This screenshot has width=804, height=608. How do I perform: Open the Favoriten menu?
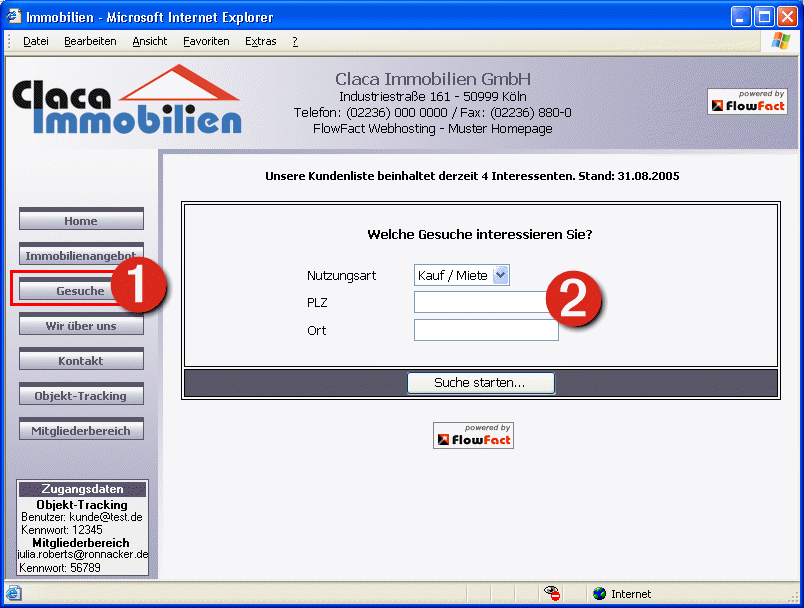pos(206,42)
